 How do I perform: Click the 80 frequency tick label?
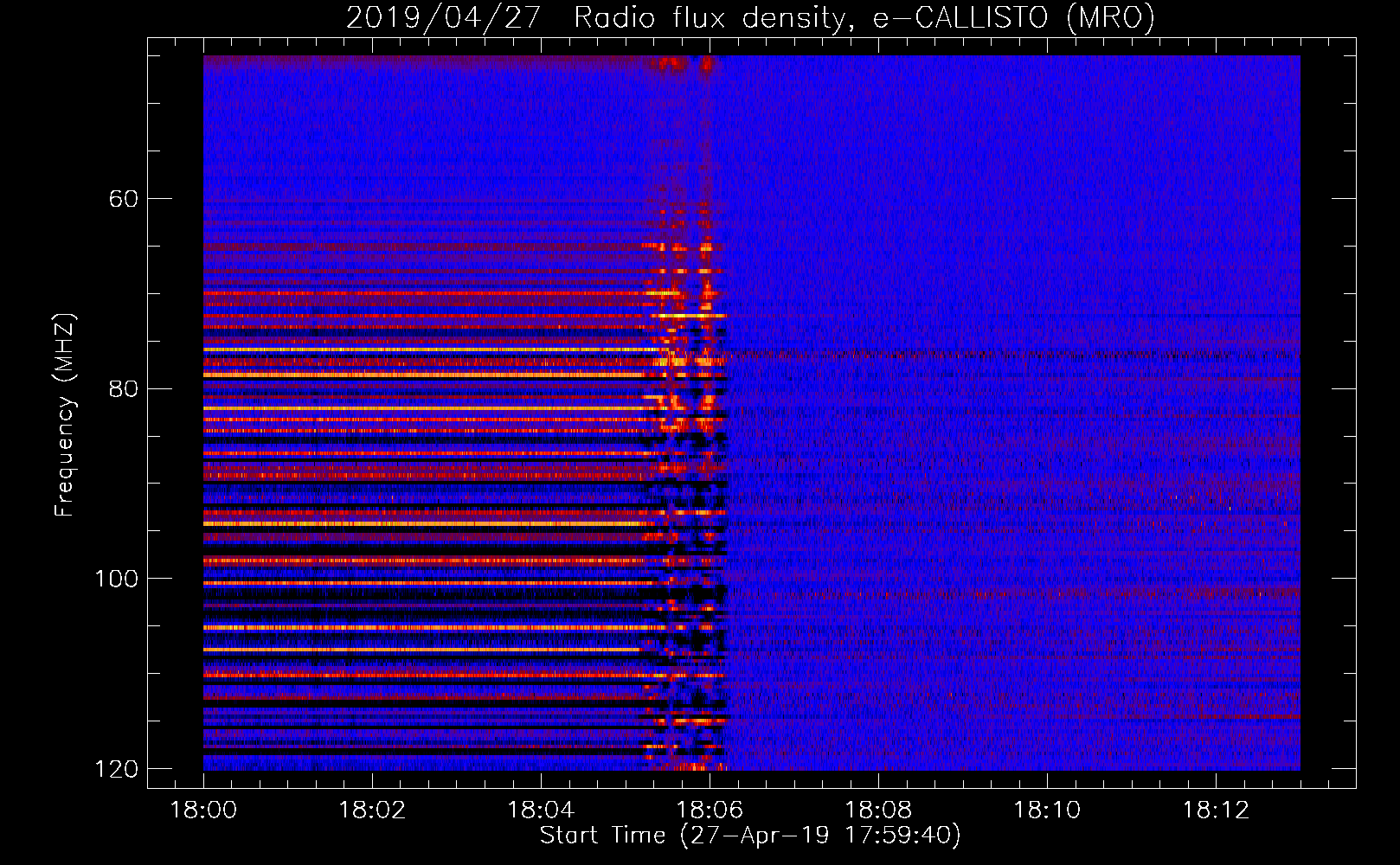pyautogui.click(x=124, y=388)
